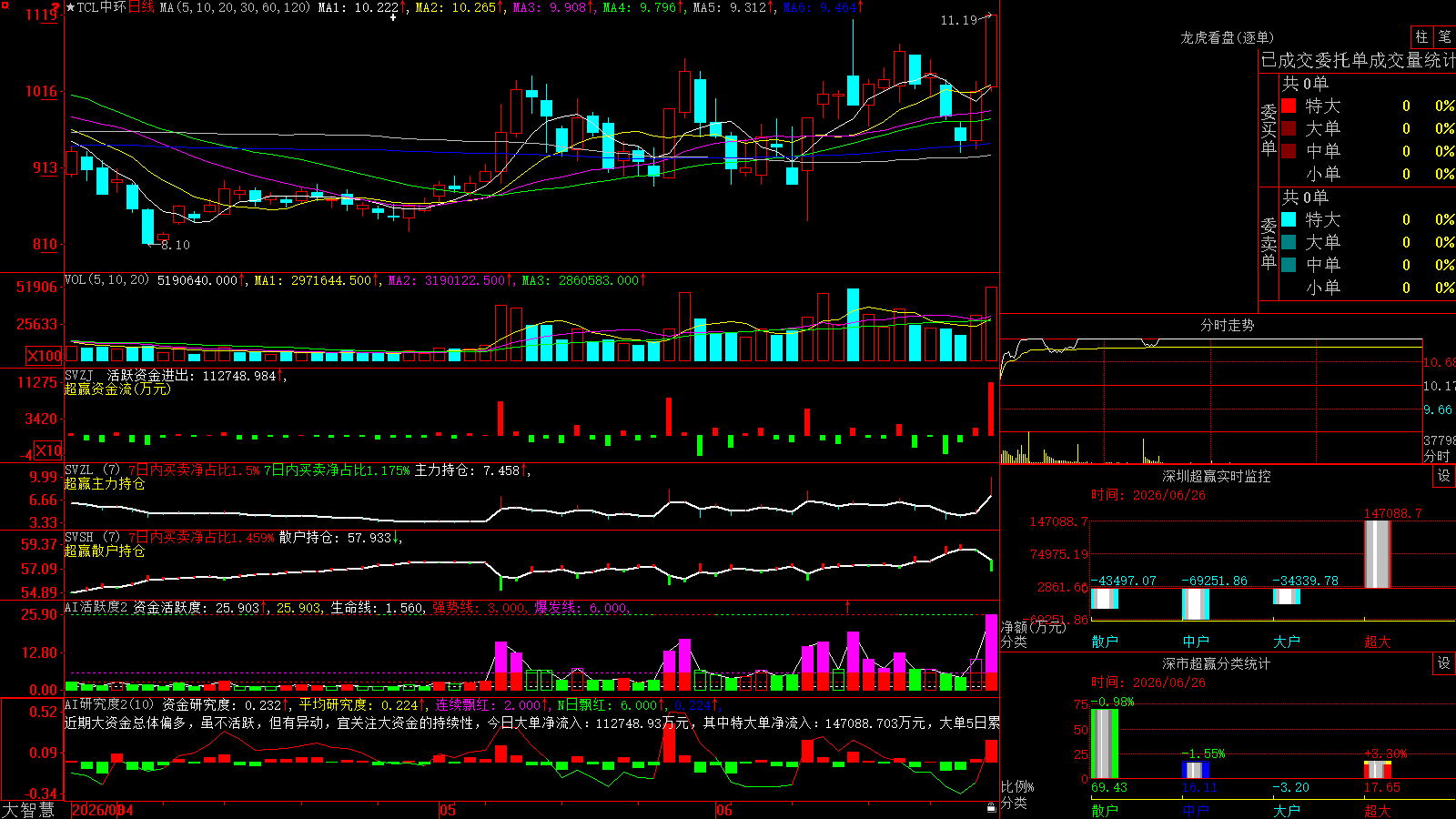Click the AI研究度2(10) indicator label
This screenshot has width=1456, height=819.
[109, 704]
